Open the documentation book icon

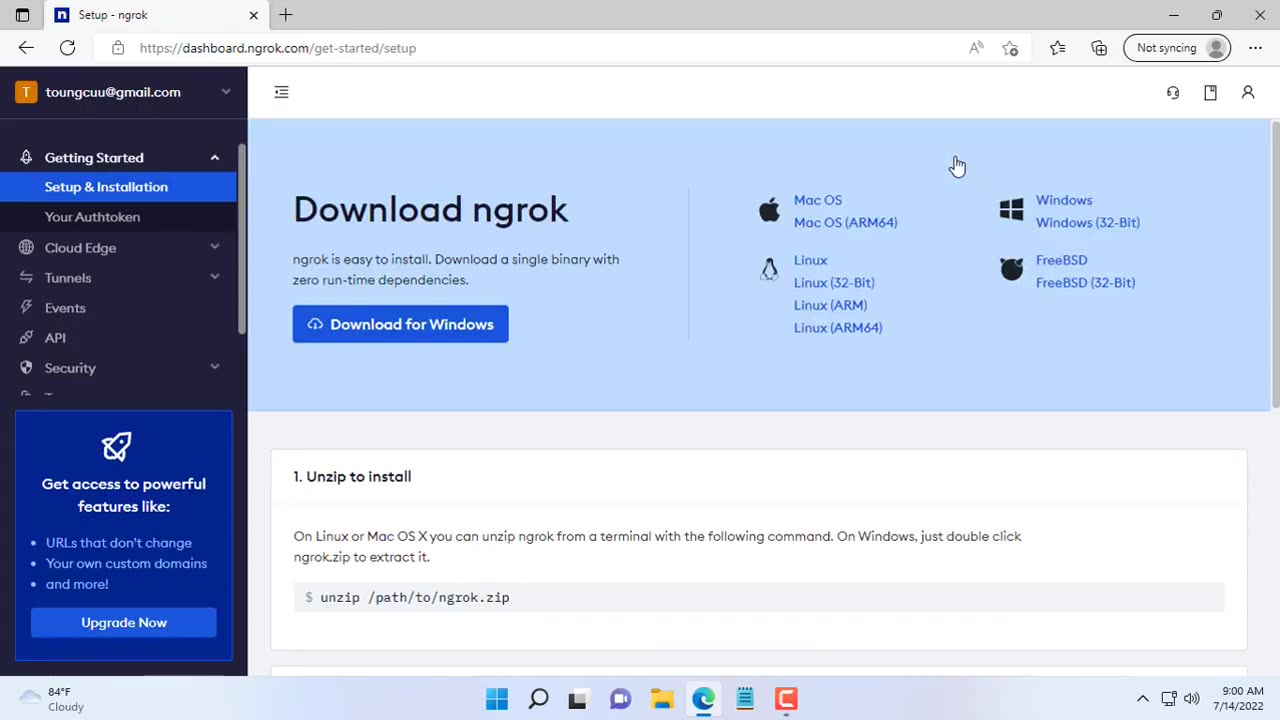click(1210, 92)
